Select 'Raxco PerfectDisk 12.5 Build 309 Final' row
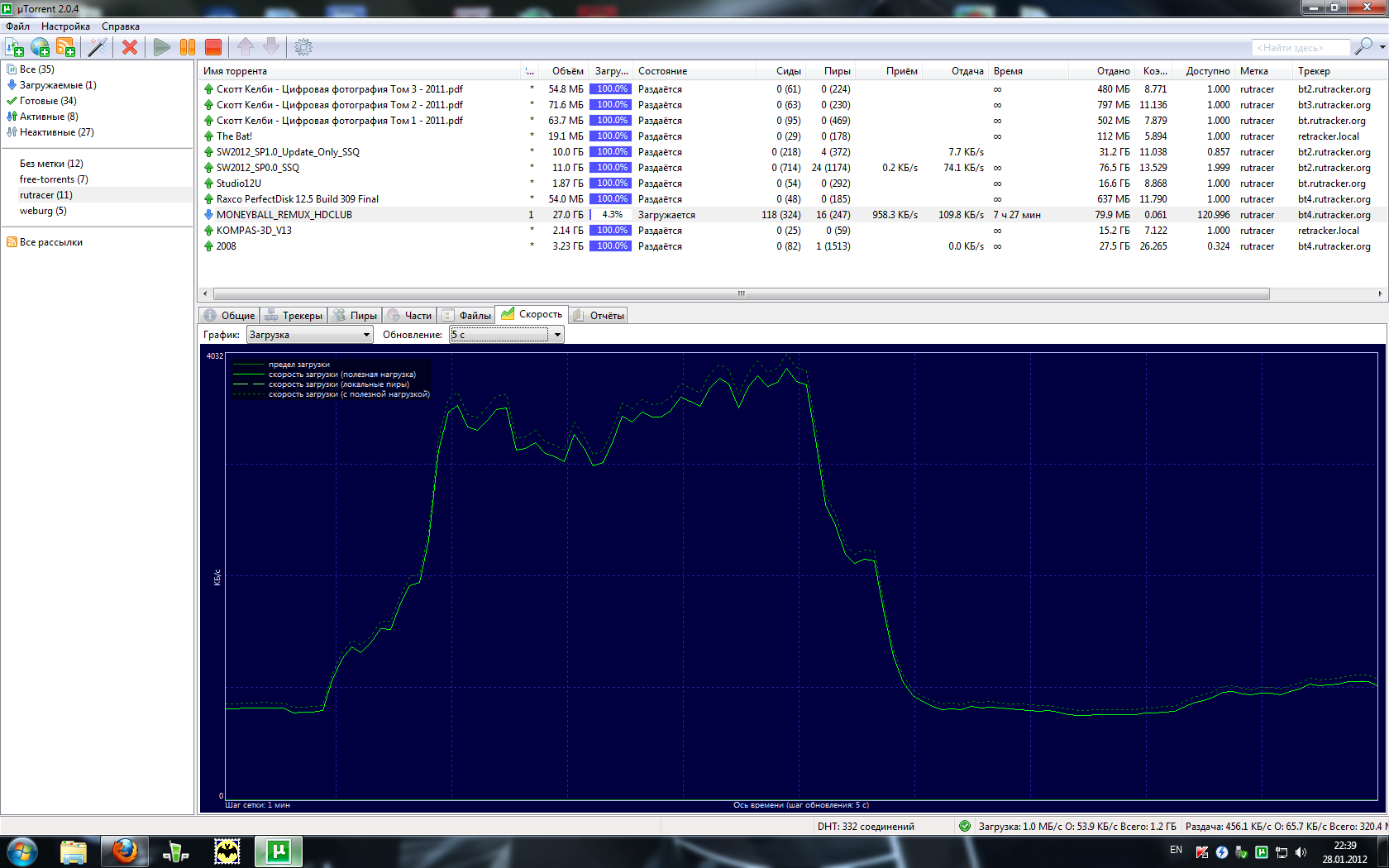1389x868 pixels. 792,199
